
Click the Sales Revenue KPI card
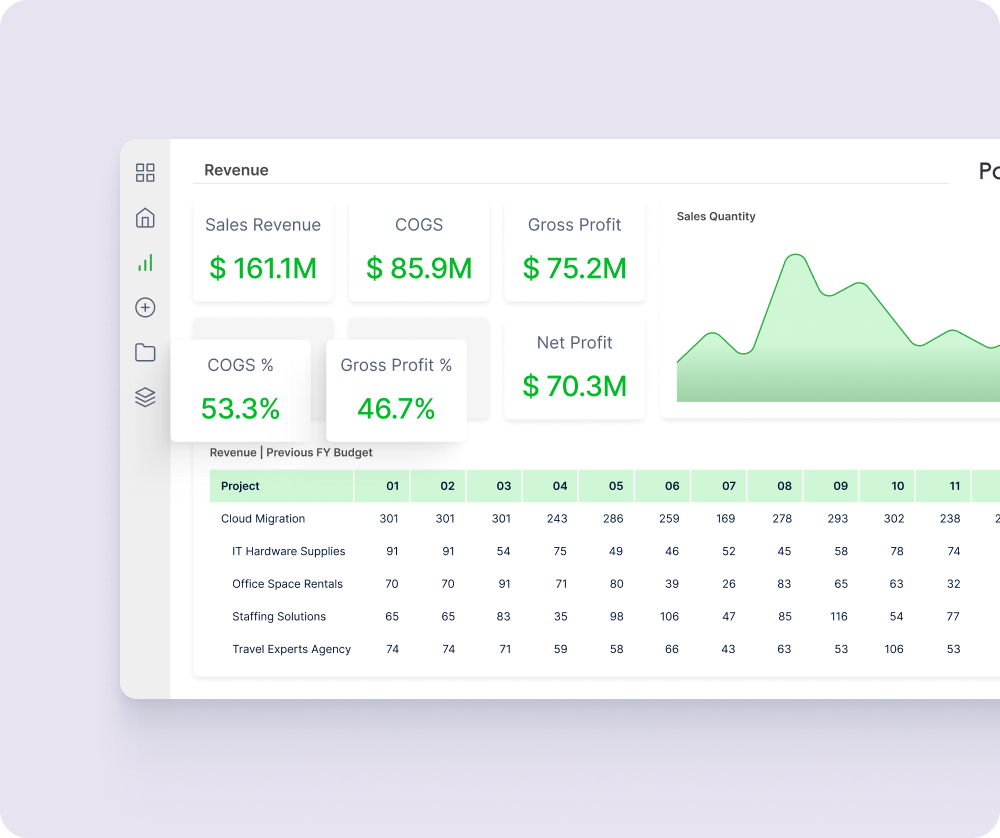point(263,249)
